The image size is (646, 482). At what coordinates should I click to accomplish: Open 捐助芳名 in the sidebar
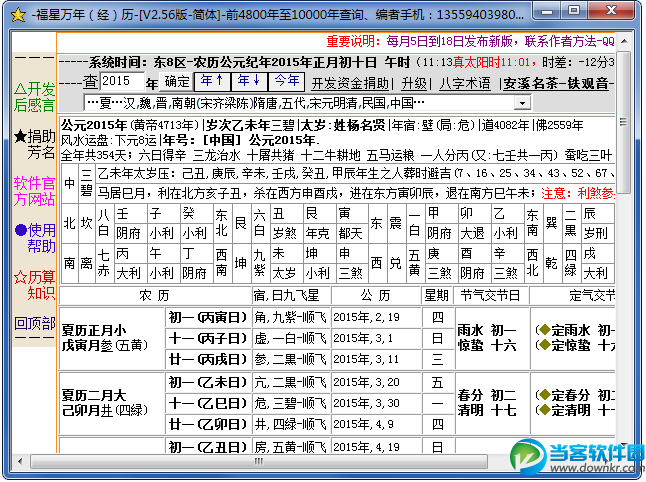click(34, 144)
